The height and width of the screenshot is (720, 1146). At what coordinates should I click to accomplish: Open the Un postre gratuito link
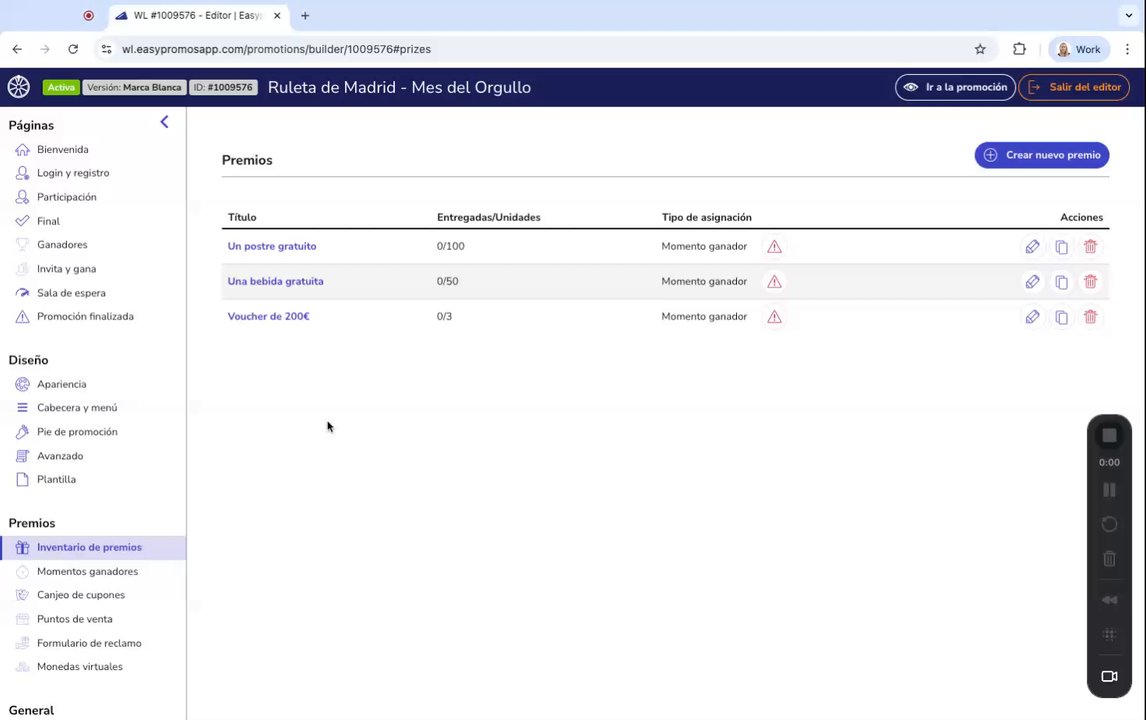[272, 246]
